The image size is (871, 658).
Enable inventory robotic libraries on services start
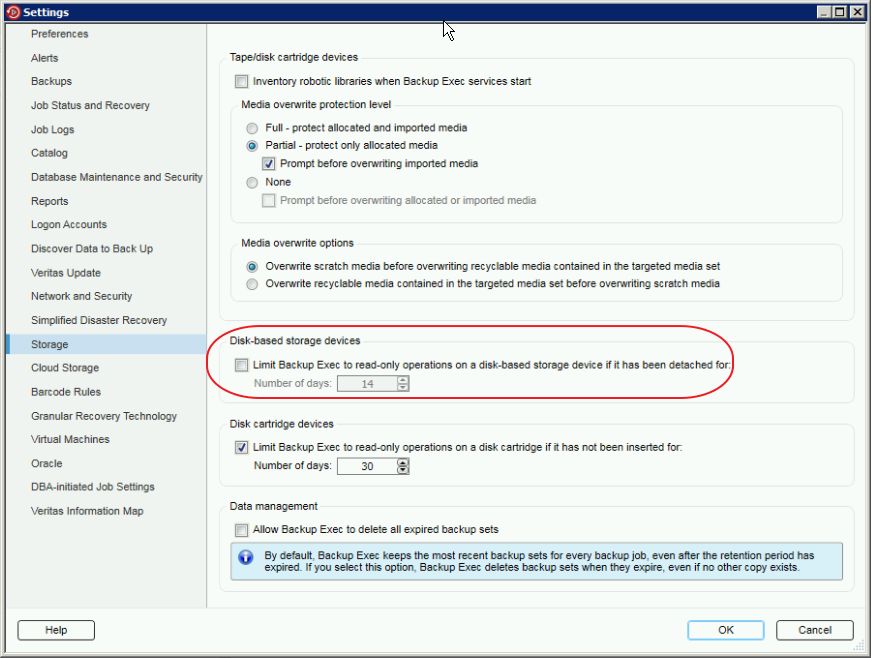241,82
